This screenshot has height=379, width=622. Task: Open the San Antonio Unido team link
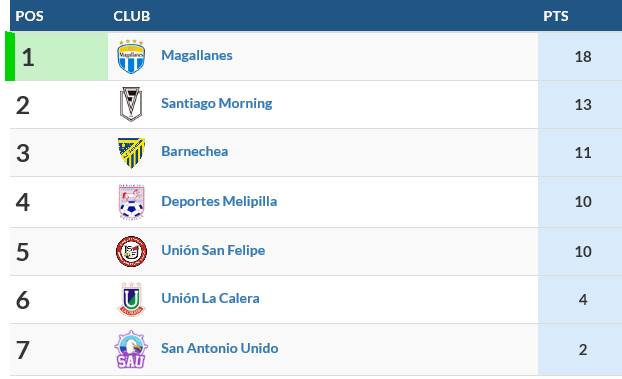(x=220, y=348)
